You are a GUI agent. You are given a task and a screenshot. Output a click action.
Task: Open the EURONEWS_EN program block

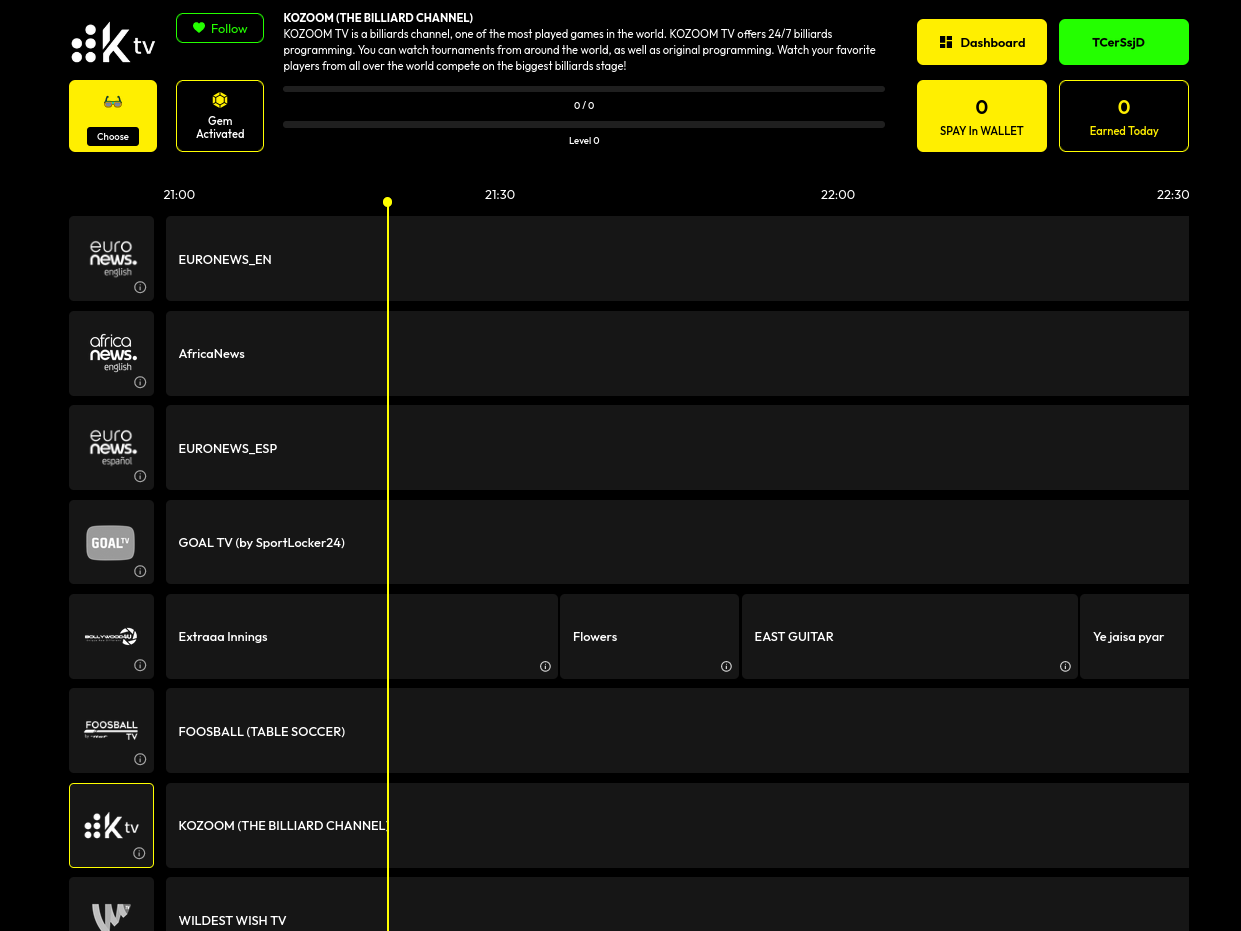[x=677, y=258]
